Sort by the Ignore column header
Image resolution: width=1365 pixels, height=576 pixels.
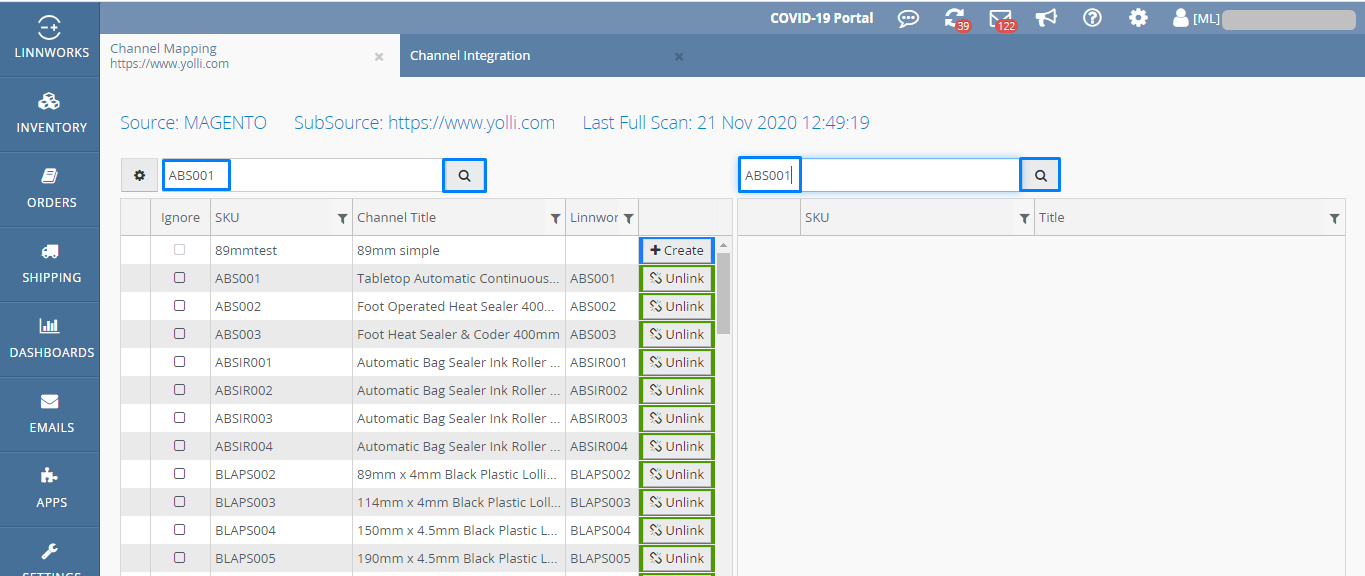(180, 218)
